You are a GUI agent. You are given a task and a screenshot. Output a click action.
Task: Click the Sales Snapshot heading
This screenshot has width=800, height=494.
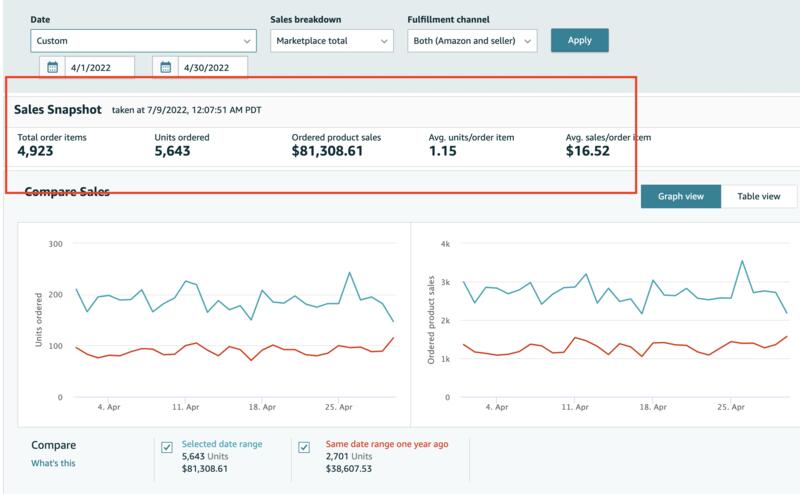[x=58, y=110]
